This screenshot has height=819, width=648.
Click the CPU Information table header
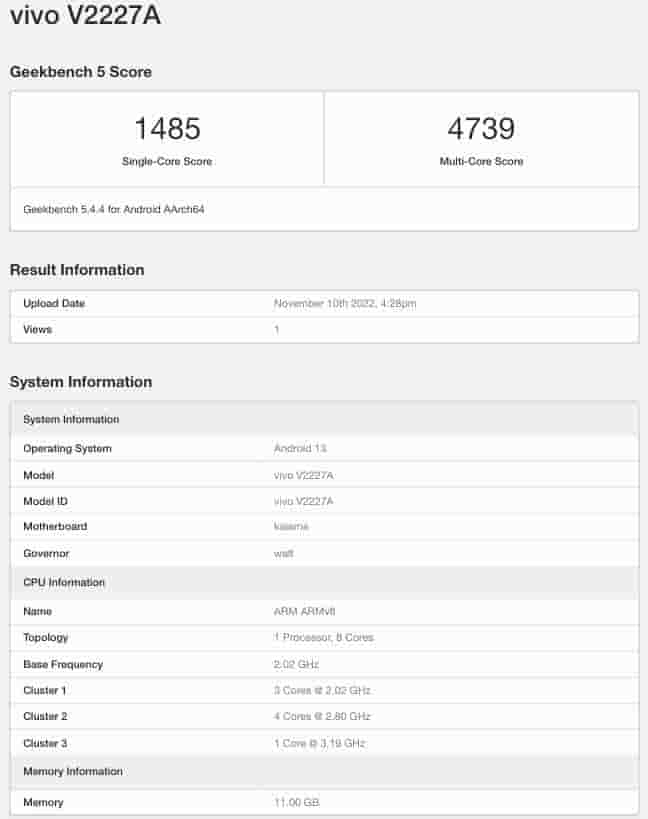[x=64, y=582]
